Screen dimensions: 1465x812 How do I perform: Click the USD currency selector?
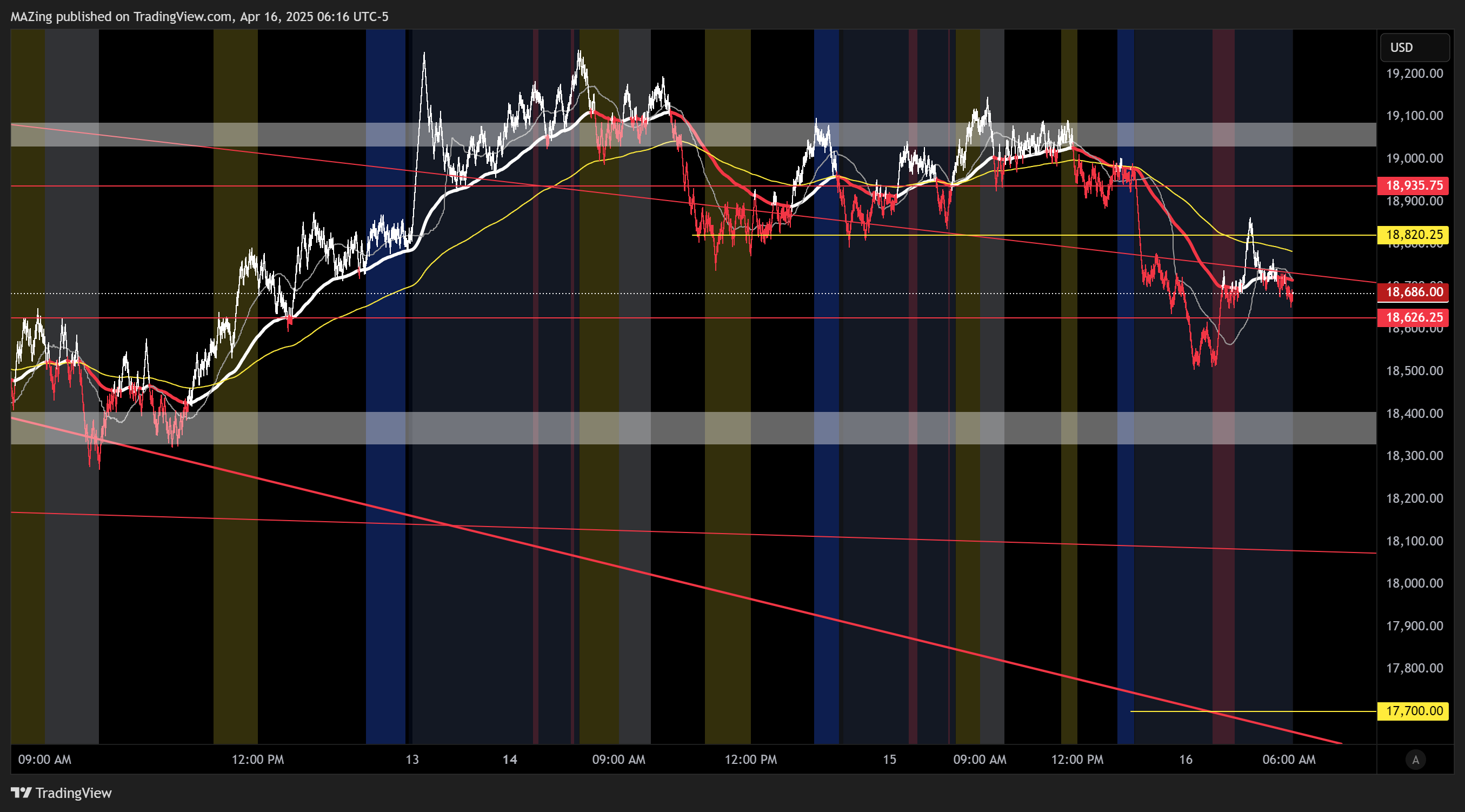(1414, 47)
